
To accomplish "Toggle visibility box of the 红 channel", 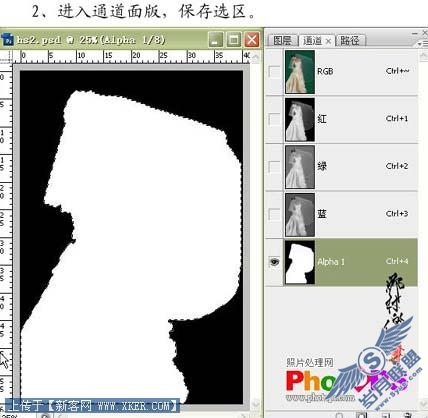I will [274, 119].
